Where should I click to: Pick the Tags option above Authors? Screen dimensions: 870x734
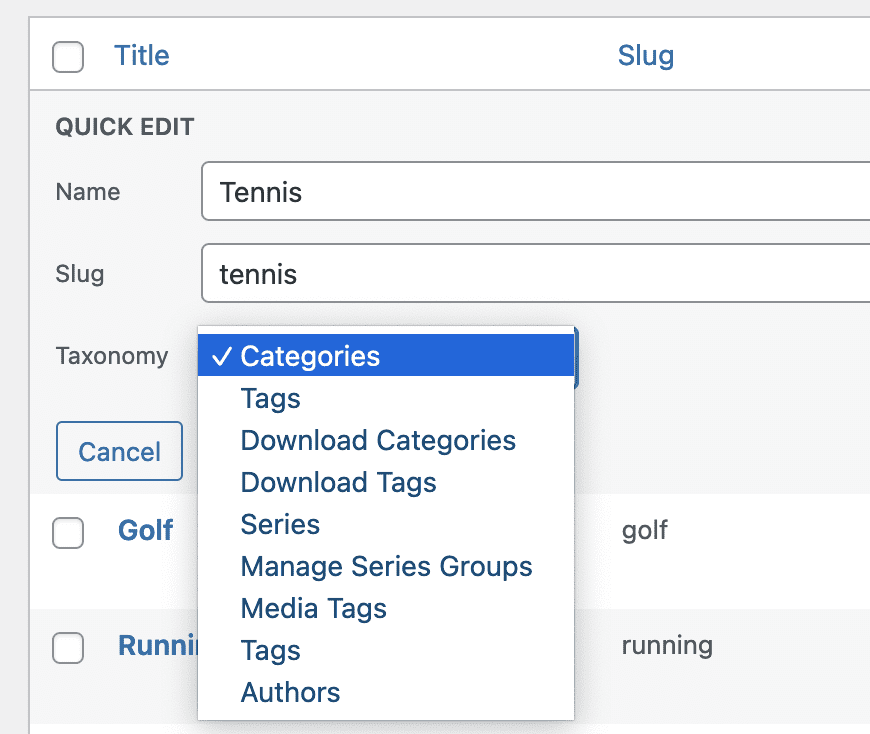coord(386,650)
